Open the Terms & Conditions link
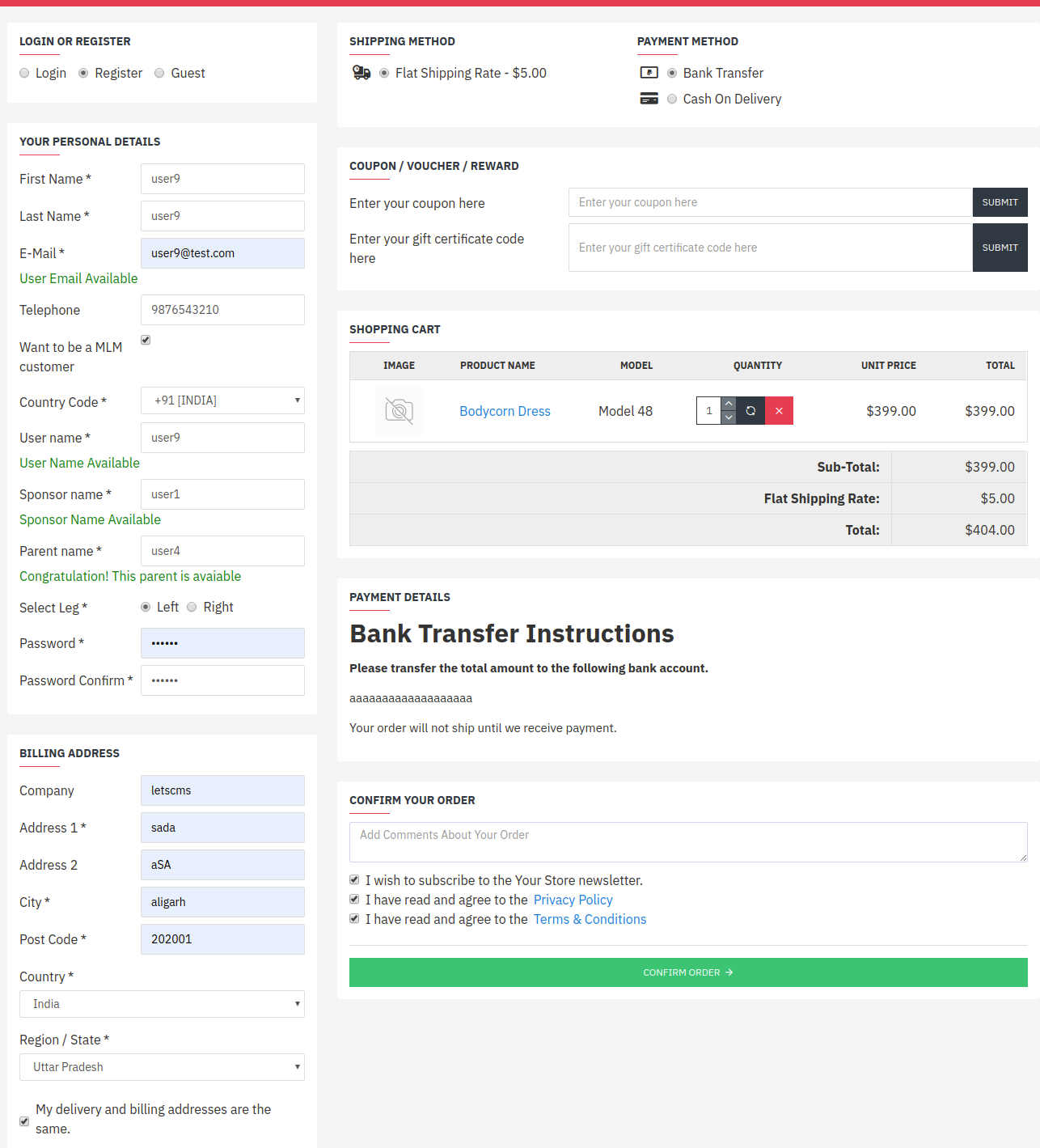This screenshot has height=1148, width=1040. 590,919
